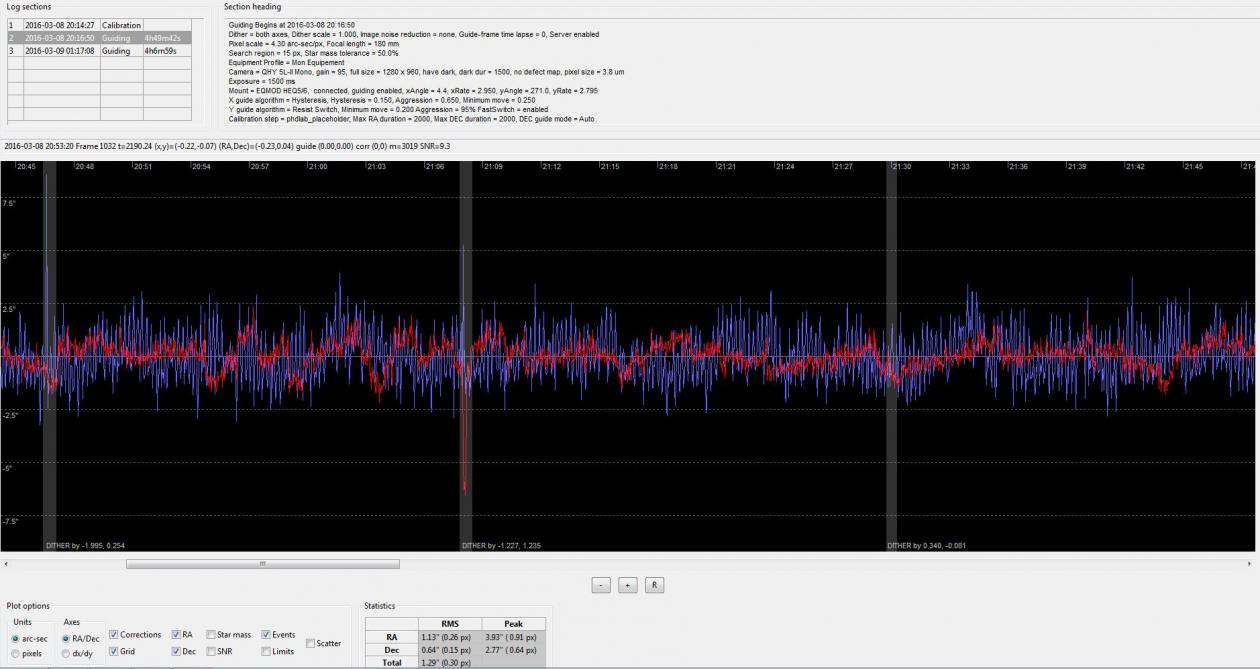This screenshot has height=669, width=1260.
Task: Click the RMS column header in Statistics
Action: (x=449, y=623)
